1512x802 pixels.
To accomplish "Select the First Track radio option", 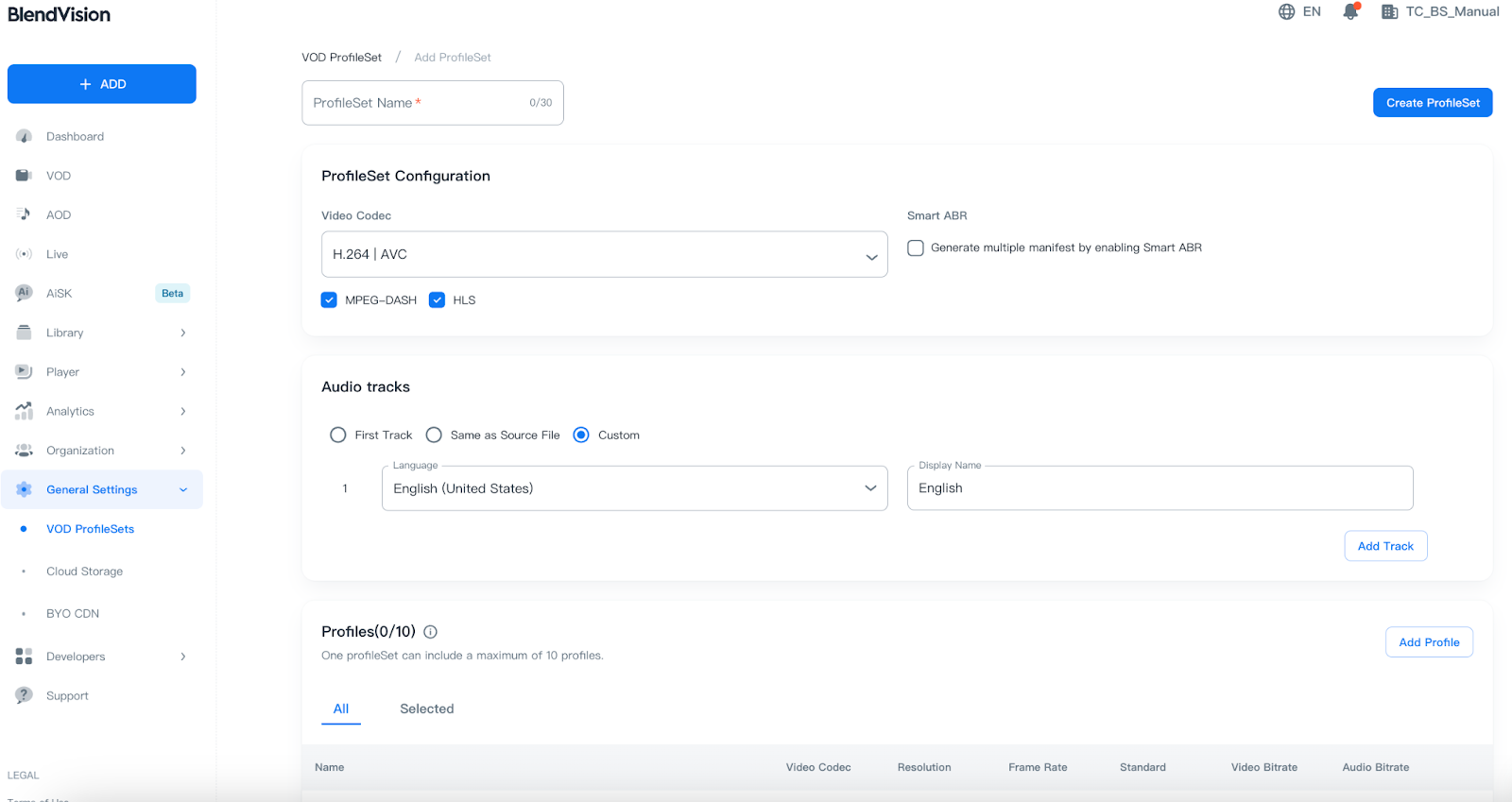I will point(338,435).
